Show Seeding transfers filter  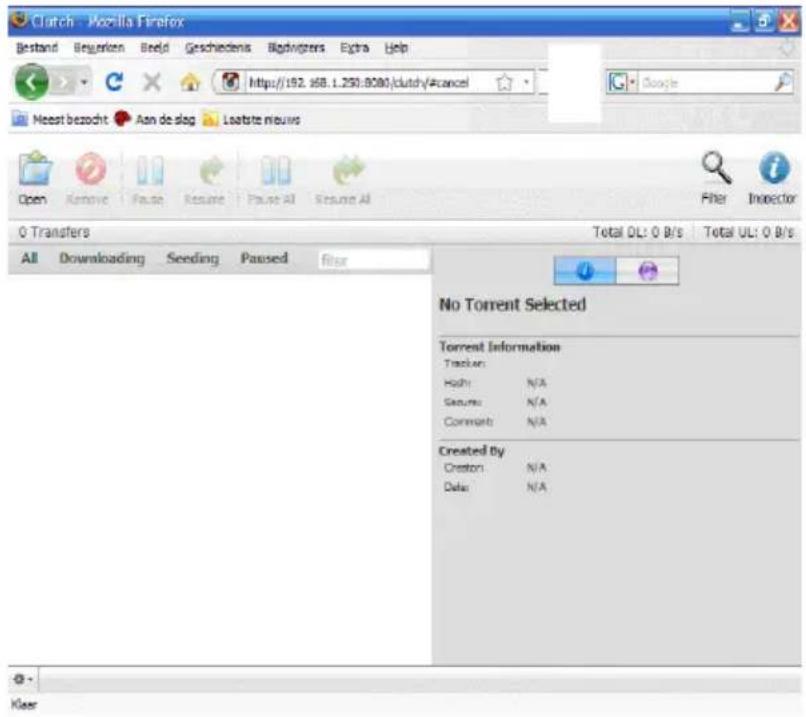click(193, 258)
